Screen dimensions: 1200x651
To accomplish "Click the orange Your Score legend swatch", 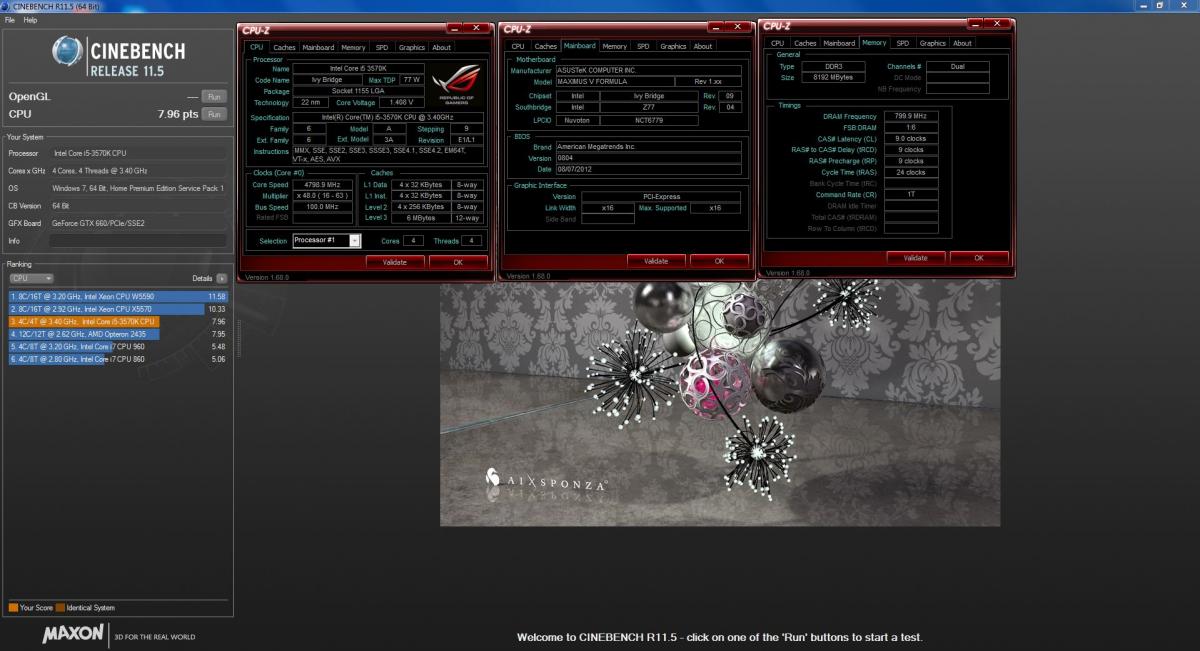I will [12, 607].
